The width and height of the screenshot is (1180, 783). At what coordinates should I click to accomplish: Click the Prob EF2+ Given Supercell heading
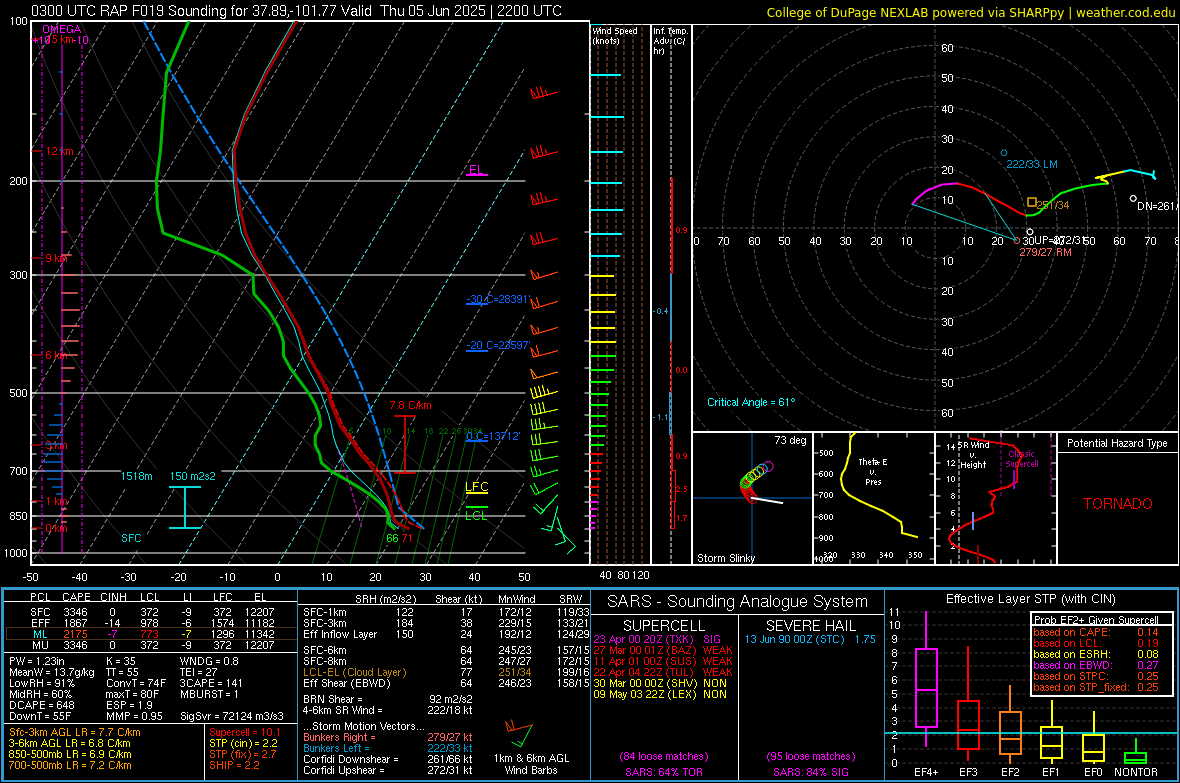[x=1096, y=620]
